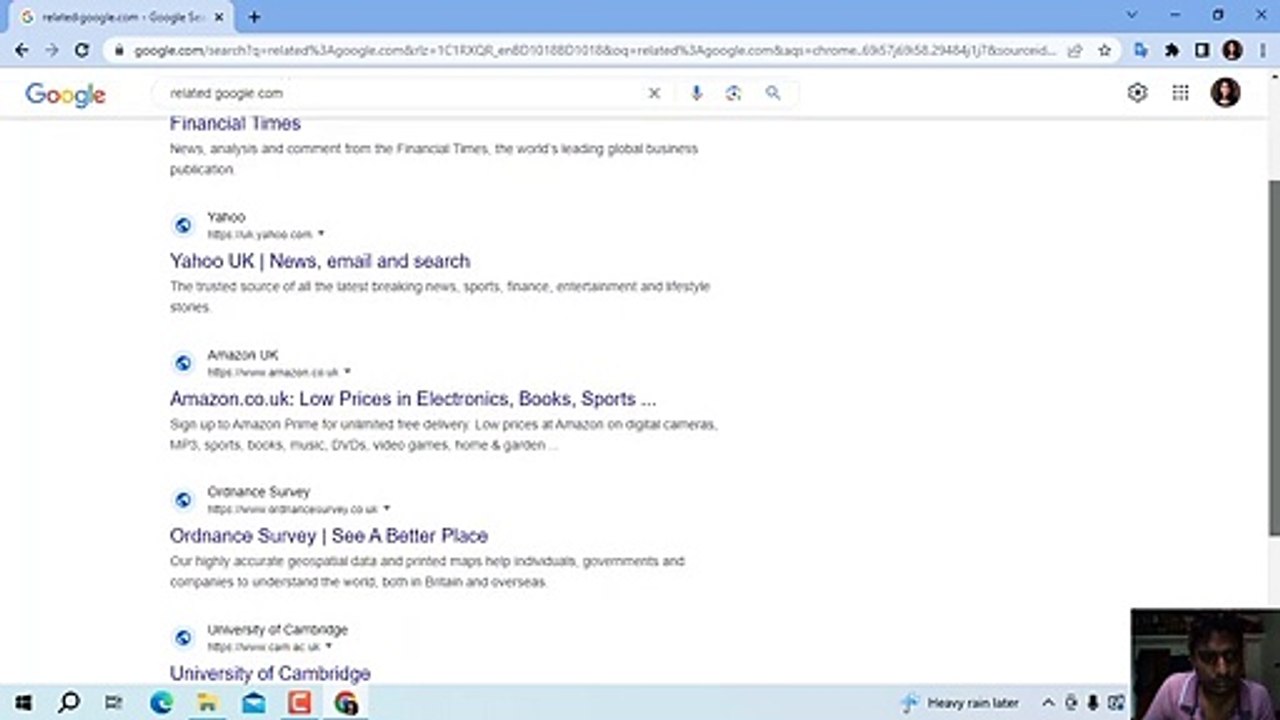
Task: Open the Google account avatar menu
Action: click(x=1225, y=93)
